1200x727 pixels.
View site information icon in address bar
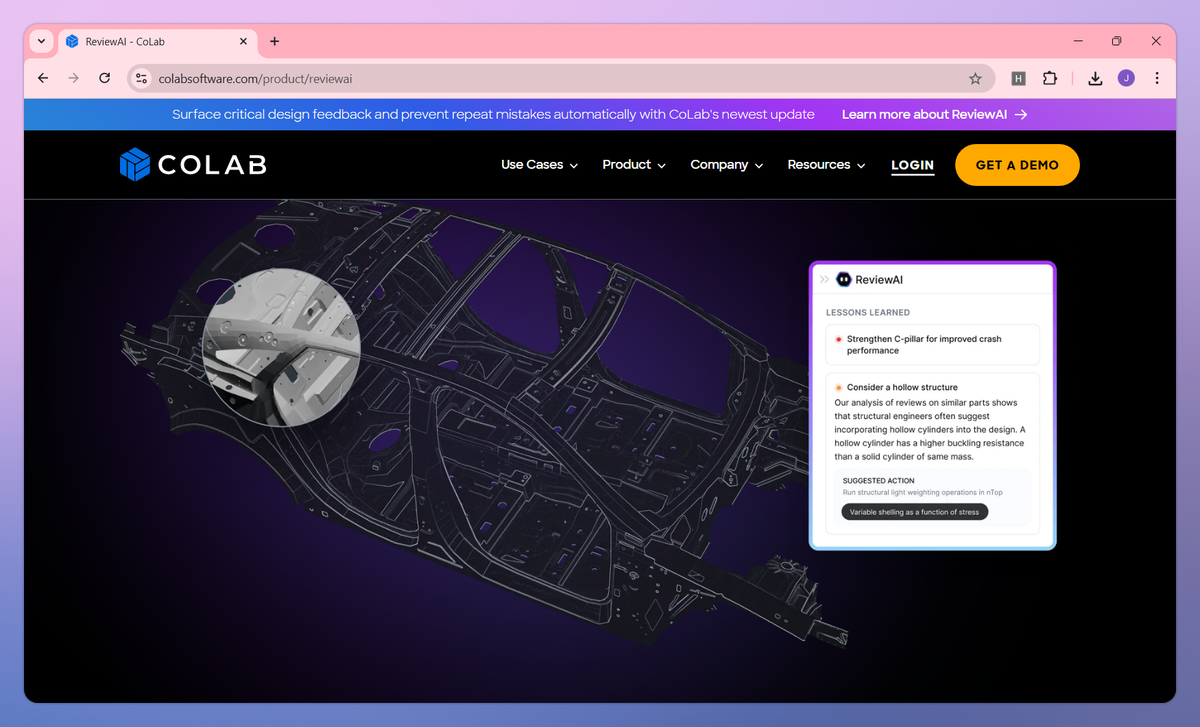coord(141,78)
